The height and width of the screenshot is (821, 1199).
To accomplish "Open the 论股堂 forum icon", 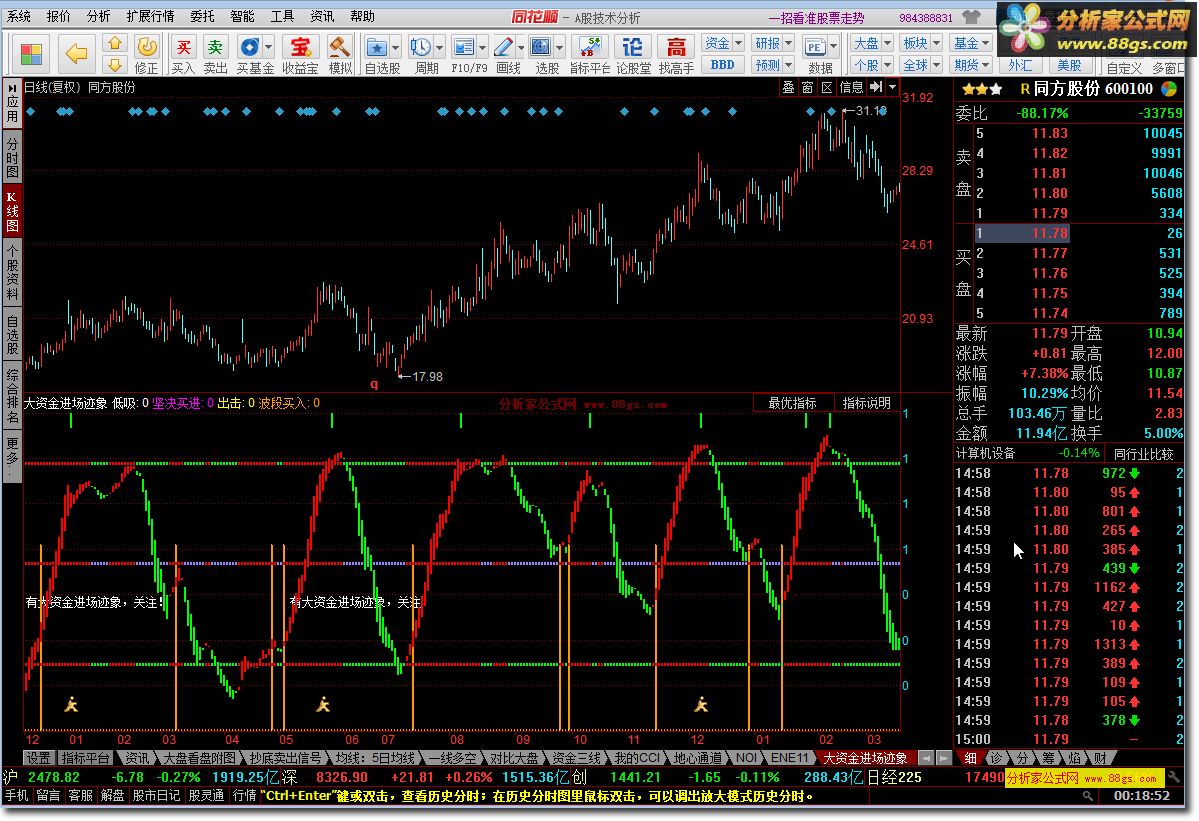I will click(x=632, y=47).
